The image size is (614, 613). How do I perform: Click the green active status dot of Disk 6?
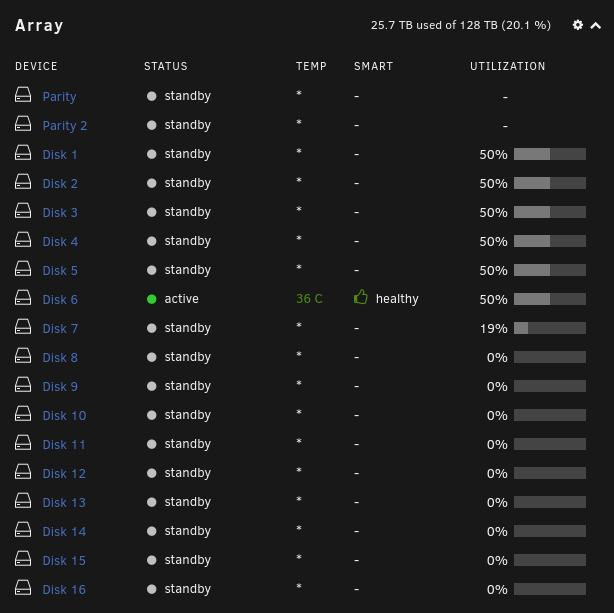pos(152,299)
